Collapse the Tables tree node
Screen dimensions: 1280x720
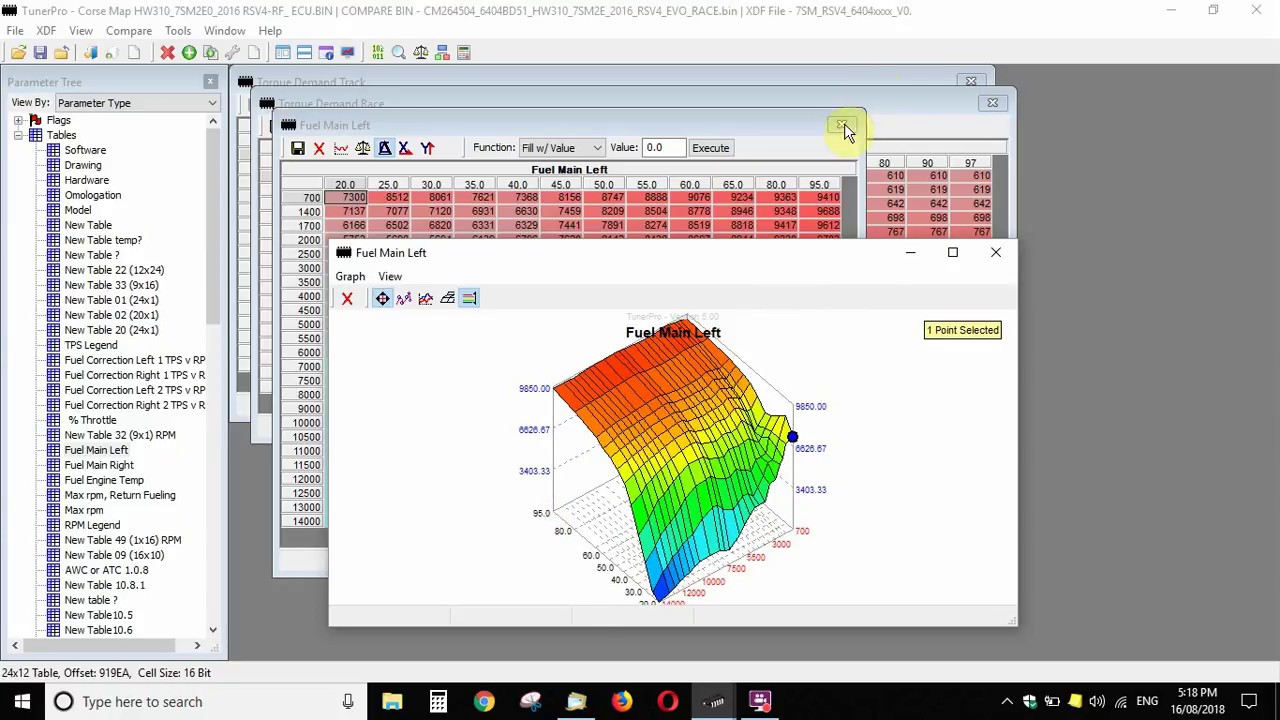18,135
